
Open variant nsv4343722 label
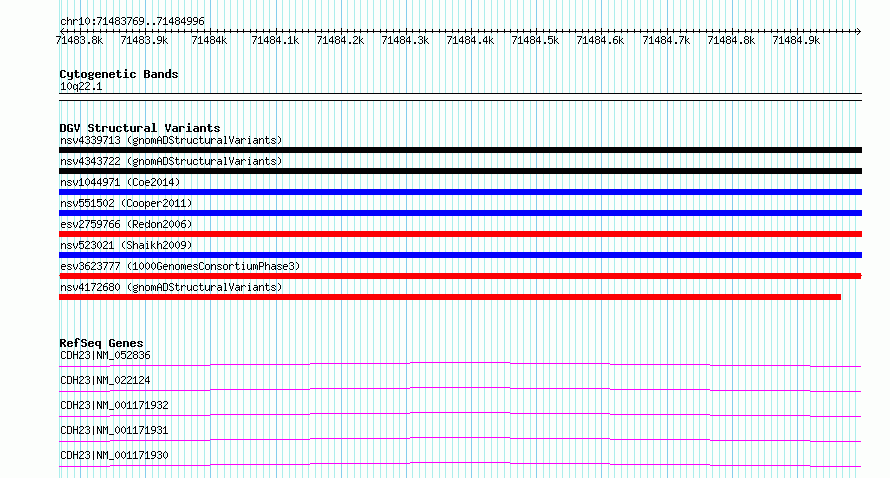[171, 161]
